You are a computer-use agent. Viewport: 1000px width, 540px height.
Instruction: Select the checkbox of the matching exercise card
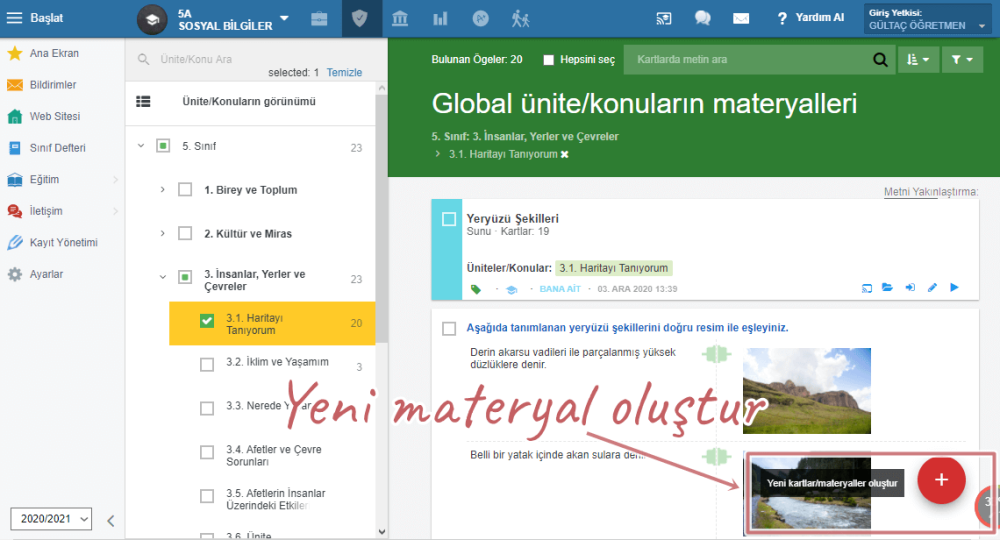pos(449,328)
